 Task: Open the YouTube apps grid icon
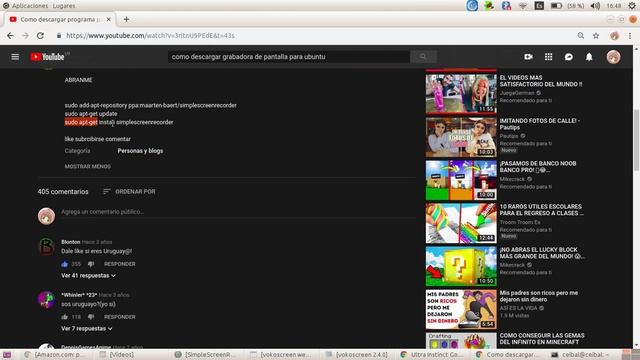tap(549, 57)
